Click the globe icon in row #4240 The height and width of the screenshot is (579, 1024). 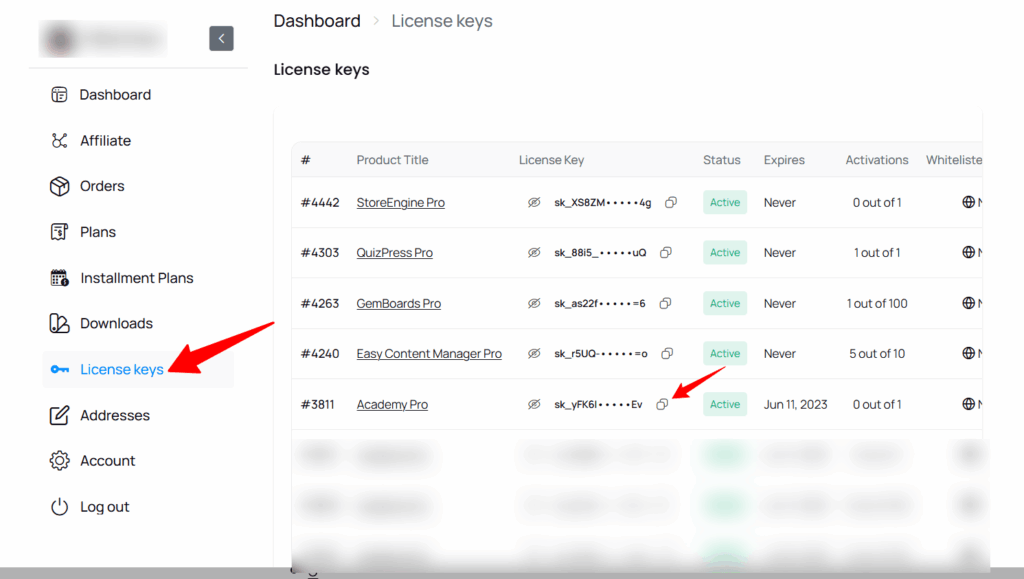[x=968, y=353]
